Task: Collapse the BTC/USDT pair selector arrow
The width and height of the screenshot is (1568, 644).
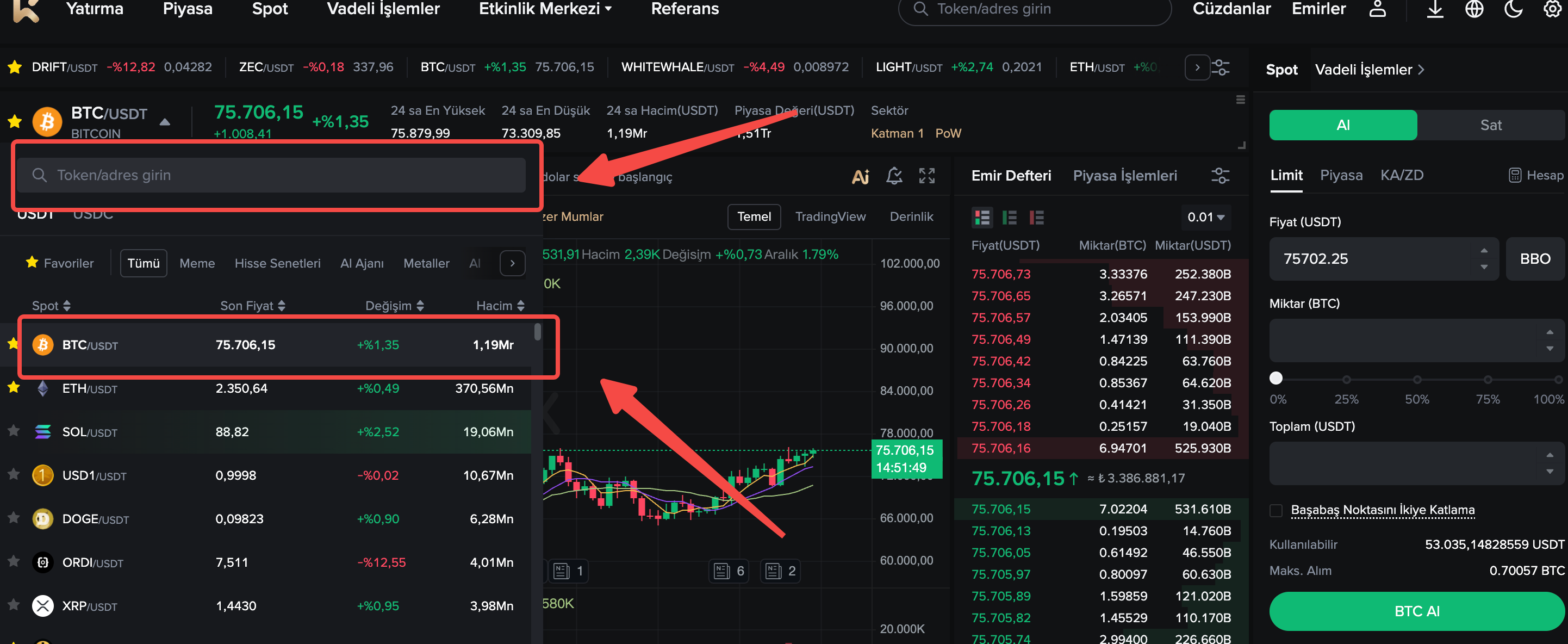Action: click(164, 122)
